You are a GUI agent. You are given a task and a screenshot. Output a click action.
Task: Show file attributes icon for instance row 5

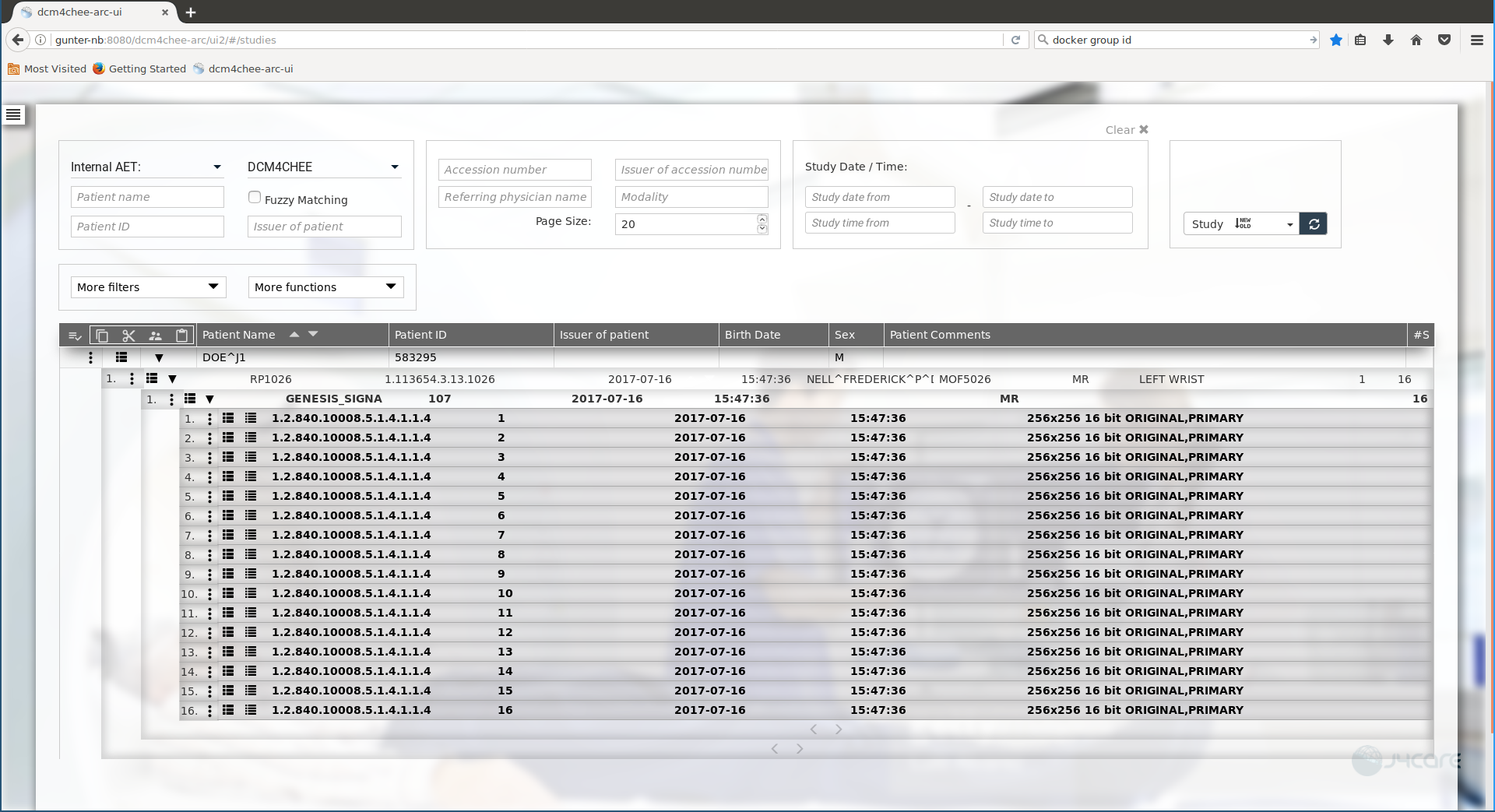(x=251, y=496)
